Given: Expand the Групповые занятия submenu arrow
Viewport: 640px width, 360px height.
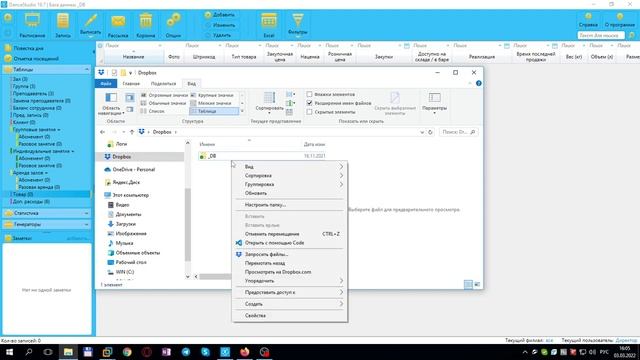Looking at the screenshot, I should point(59,129).
